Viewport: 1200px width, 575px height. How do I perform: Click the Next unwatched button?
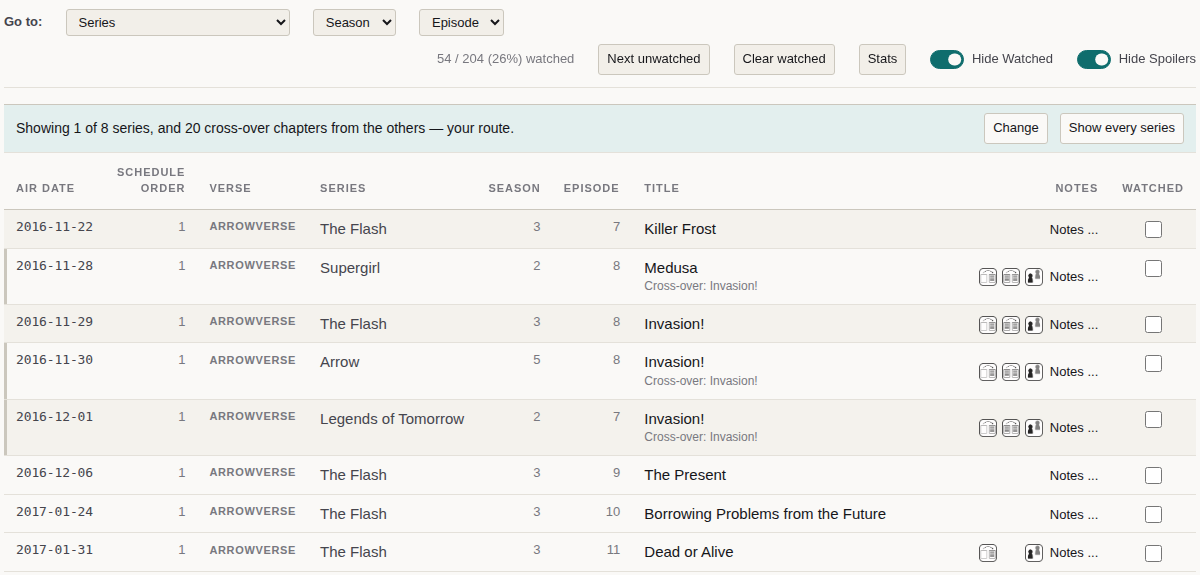[654, 59]
